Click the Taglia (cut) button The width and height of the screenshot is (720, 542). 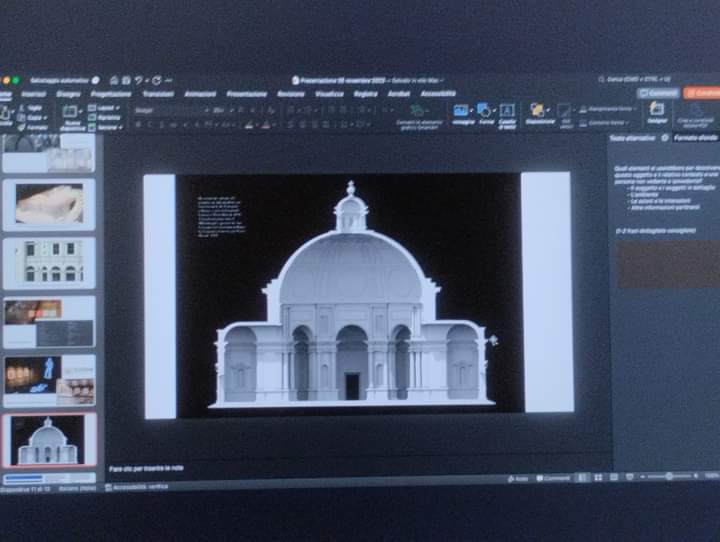pyautogui.click(x=30, y=108)
